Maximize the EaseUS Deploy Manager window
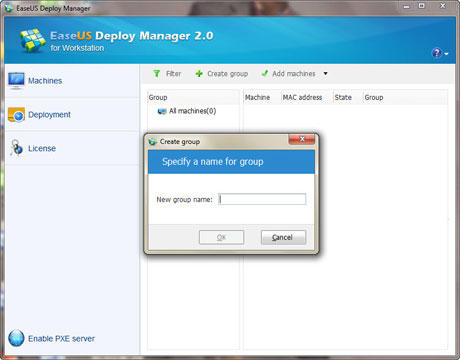Image resolution: width=460 pixels, height=360 pixels. click(x=422, y=6)
